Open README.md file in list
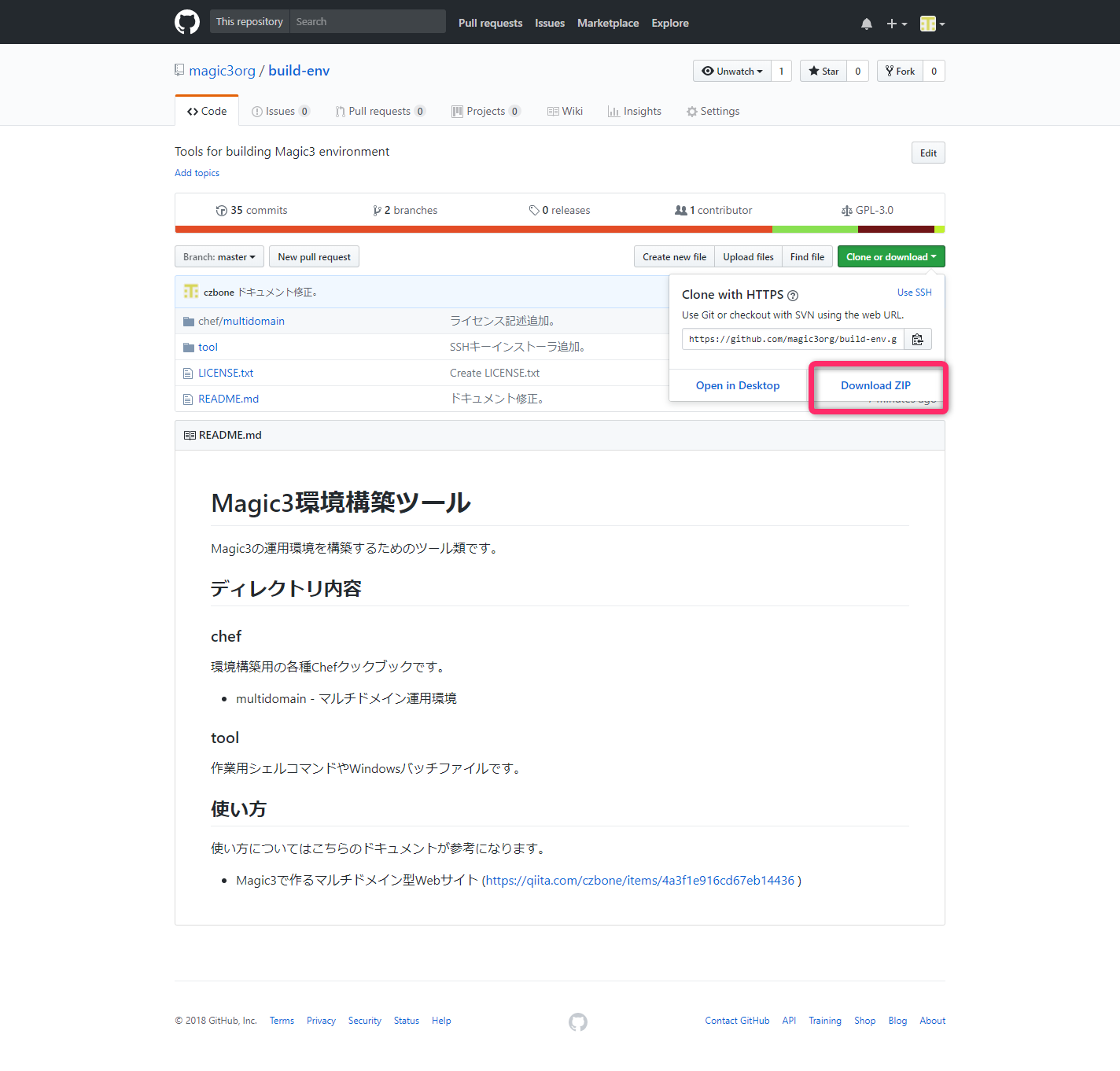The height and width of the screenshot is (1071, 1120). [228, 399]
